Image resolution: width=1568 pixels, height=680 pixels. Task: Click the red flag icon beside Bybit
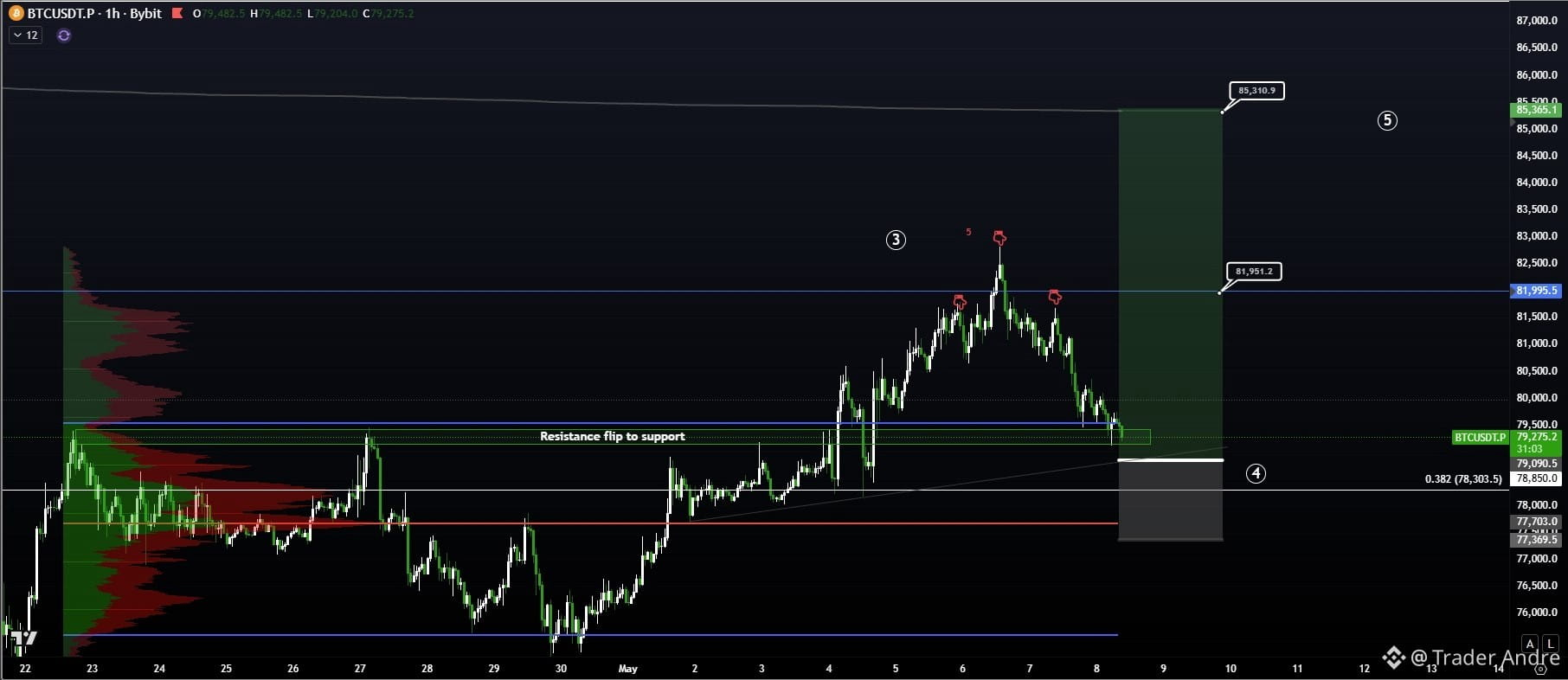[x=177, y=14]
